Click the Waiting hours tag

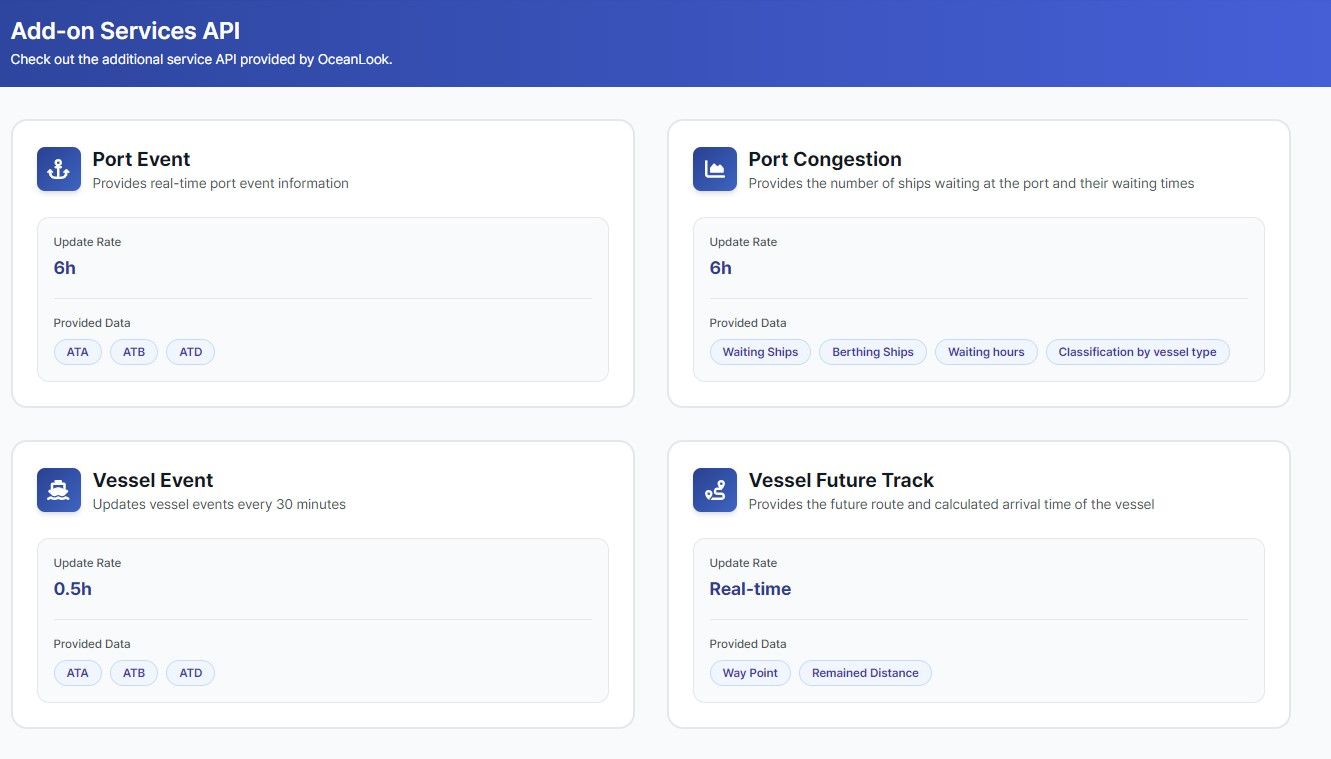tap(986, 352)
